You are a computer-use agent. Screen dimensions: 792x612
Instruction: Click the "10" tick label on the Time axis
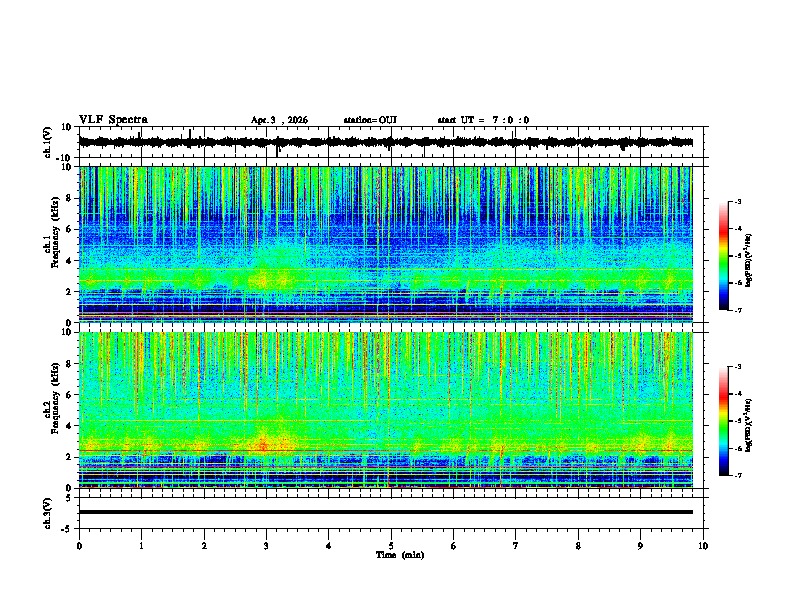pyautogui.click(x=703, y=546)
